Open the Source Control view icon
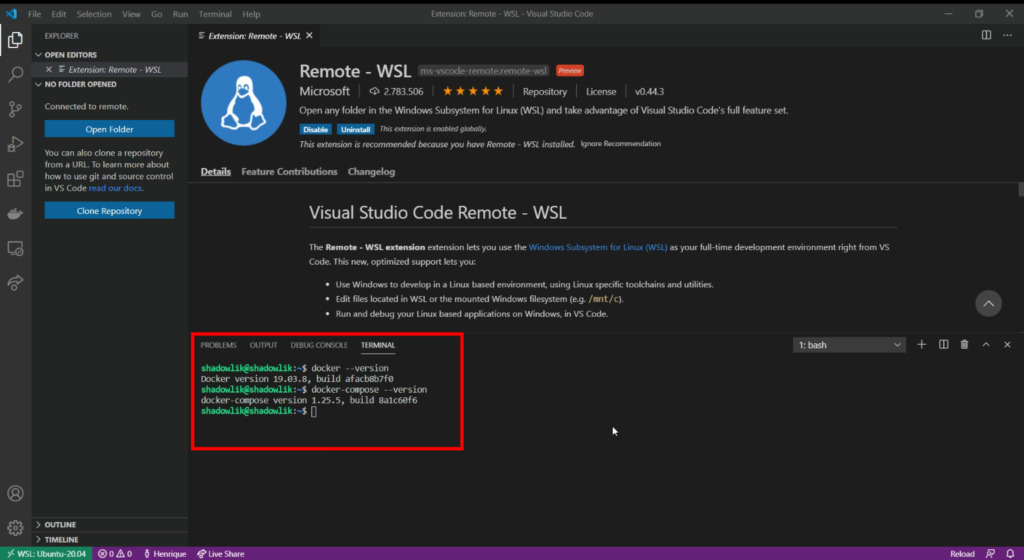This screenshot has width=1024, height=560. (15, 109)
